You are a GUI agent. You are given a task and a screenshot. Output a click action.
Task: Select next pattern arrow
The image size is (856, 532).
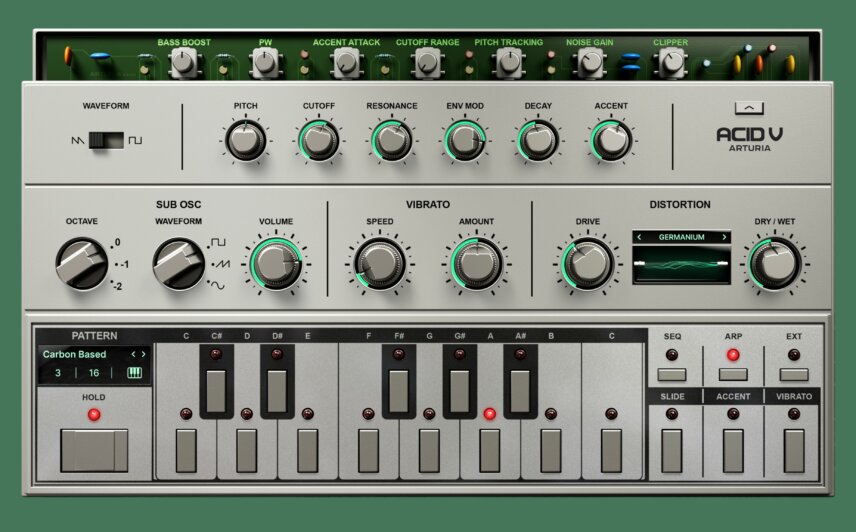(144, 355)
